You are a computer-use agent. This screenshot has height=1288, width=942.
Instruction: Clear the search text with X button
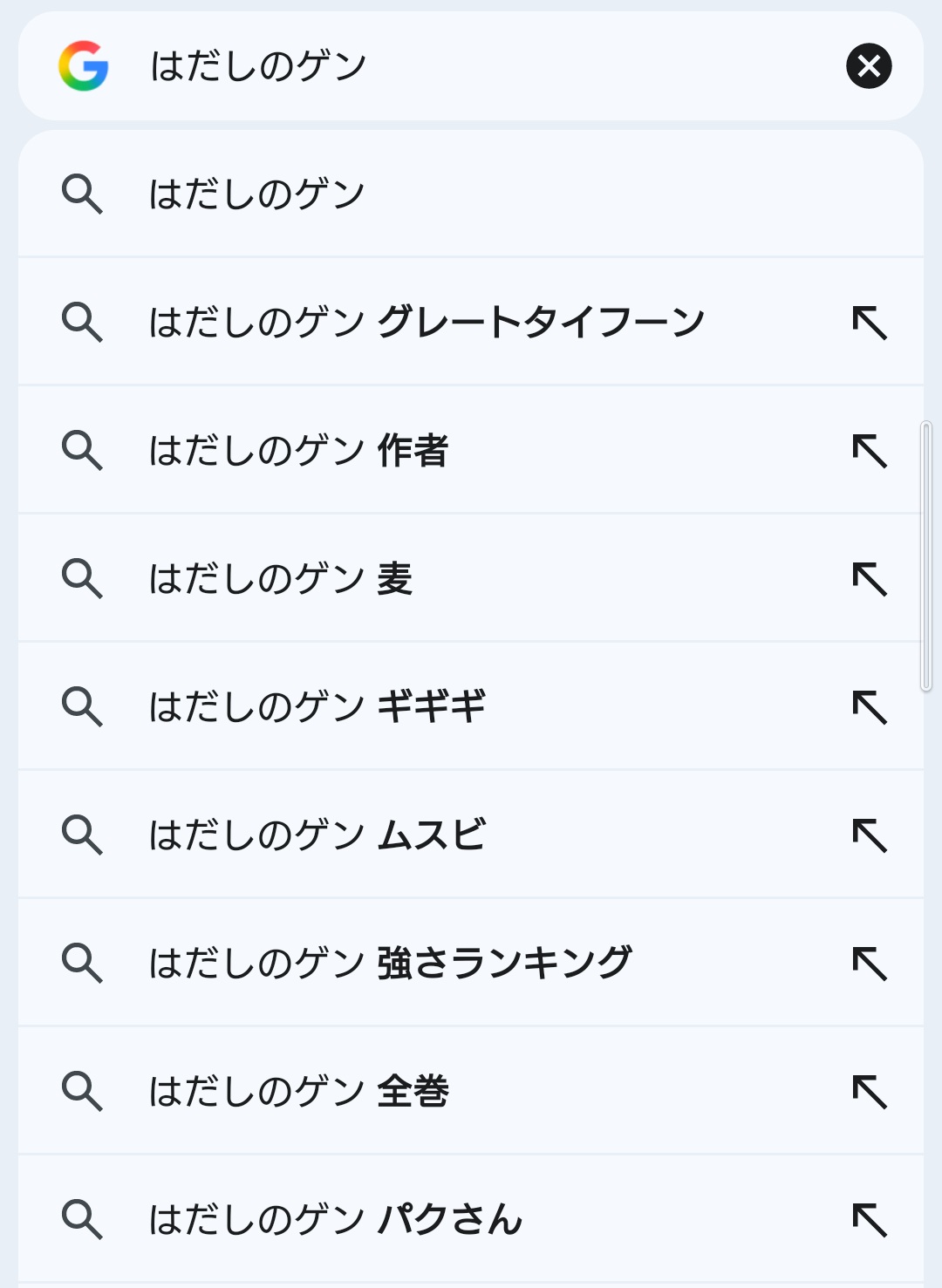click(x=869, y=66)
